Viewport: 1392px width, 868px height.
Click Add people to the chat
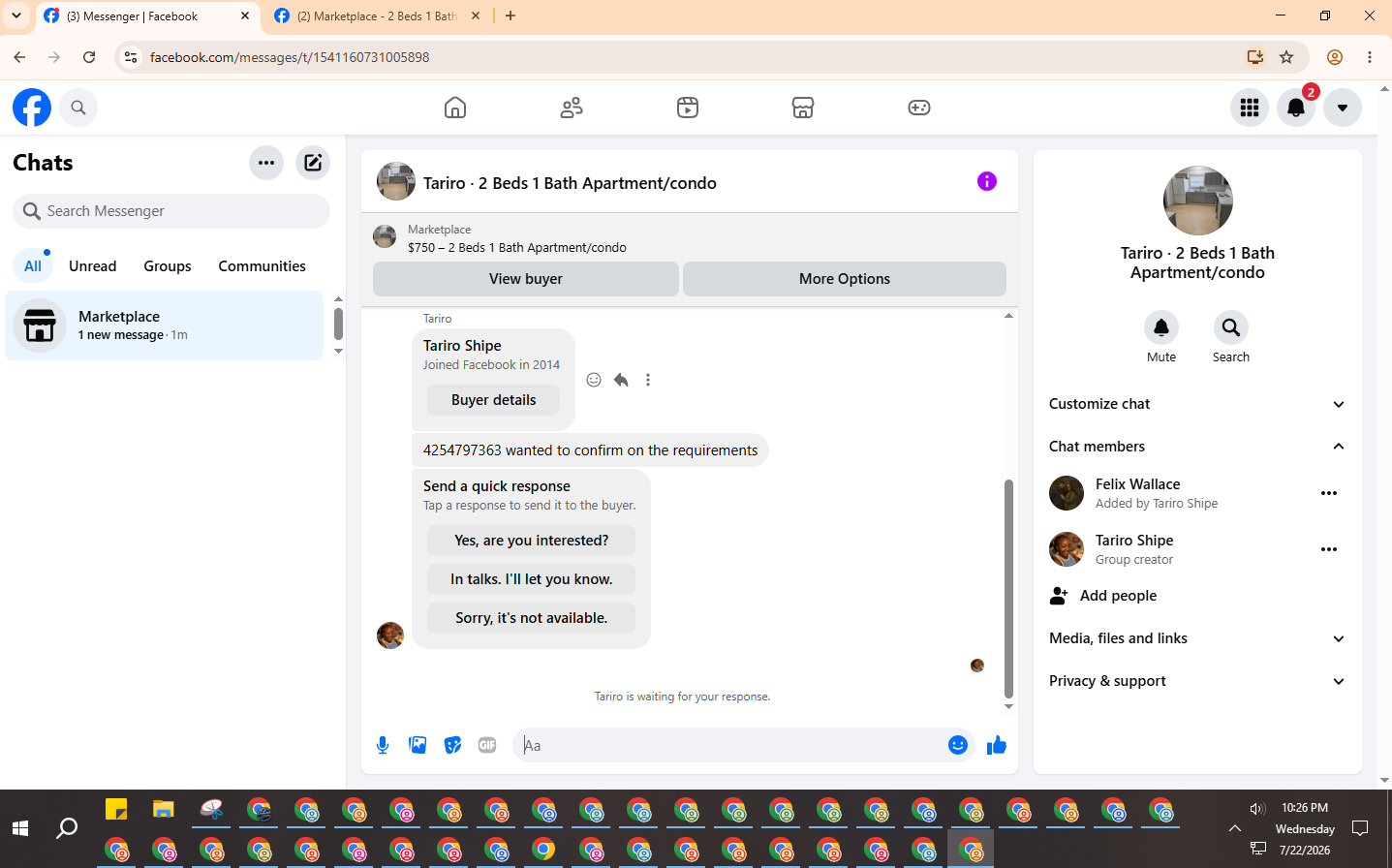[1197, 596]
